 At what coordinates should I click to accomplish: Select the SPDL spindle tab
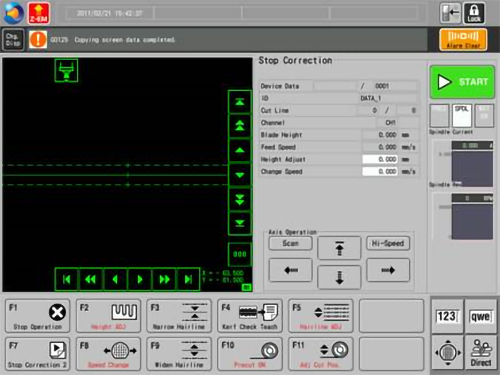(x=462, y=116)
